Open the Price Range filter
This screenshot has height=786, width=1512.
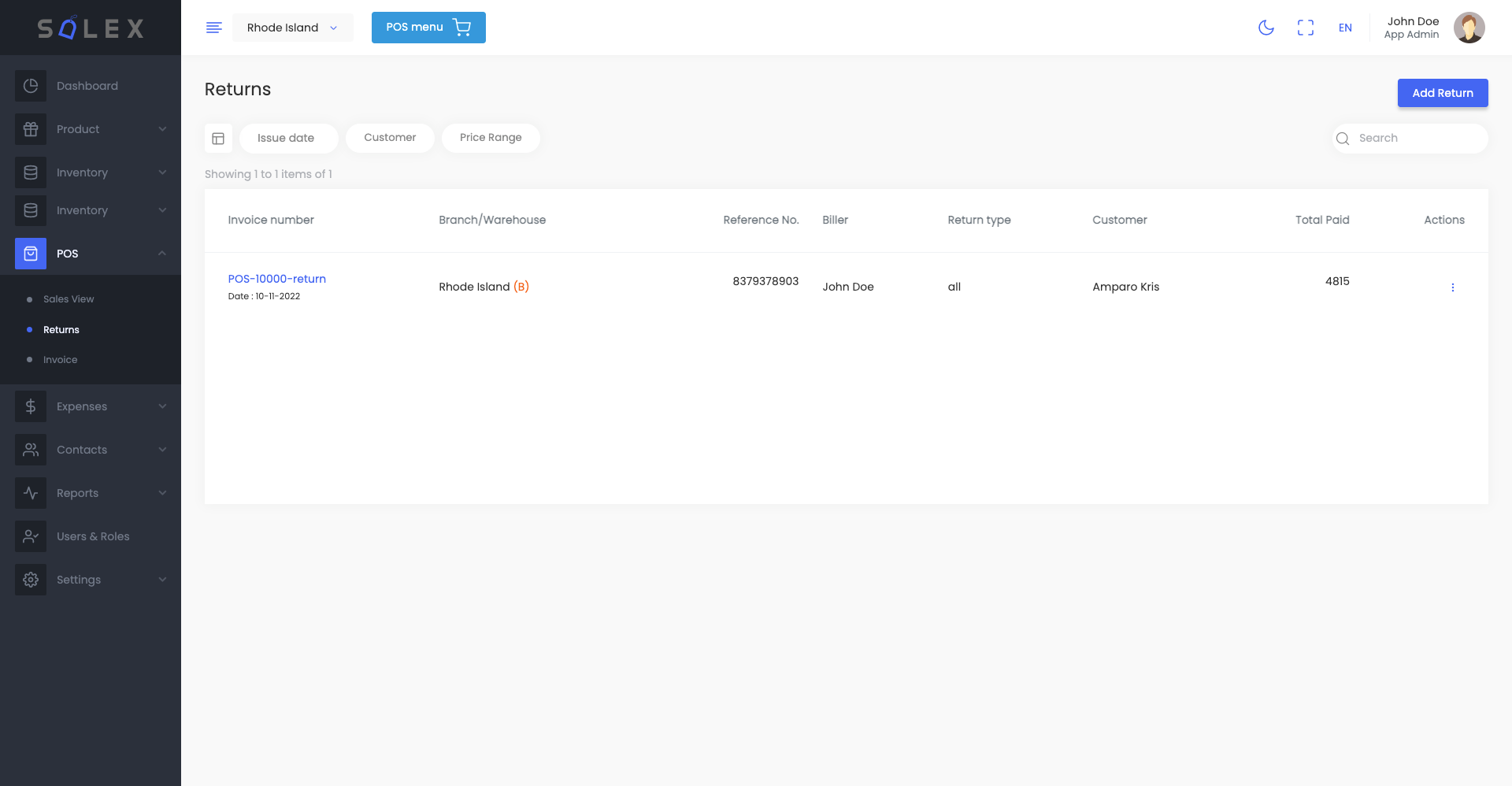(491, 138)
